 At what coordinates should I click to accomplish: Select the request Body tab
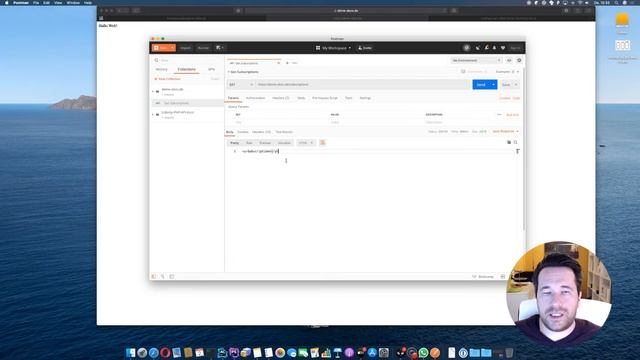[x=301, y=98]
